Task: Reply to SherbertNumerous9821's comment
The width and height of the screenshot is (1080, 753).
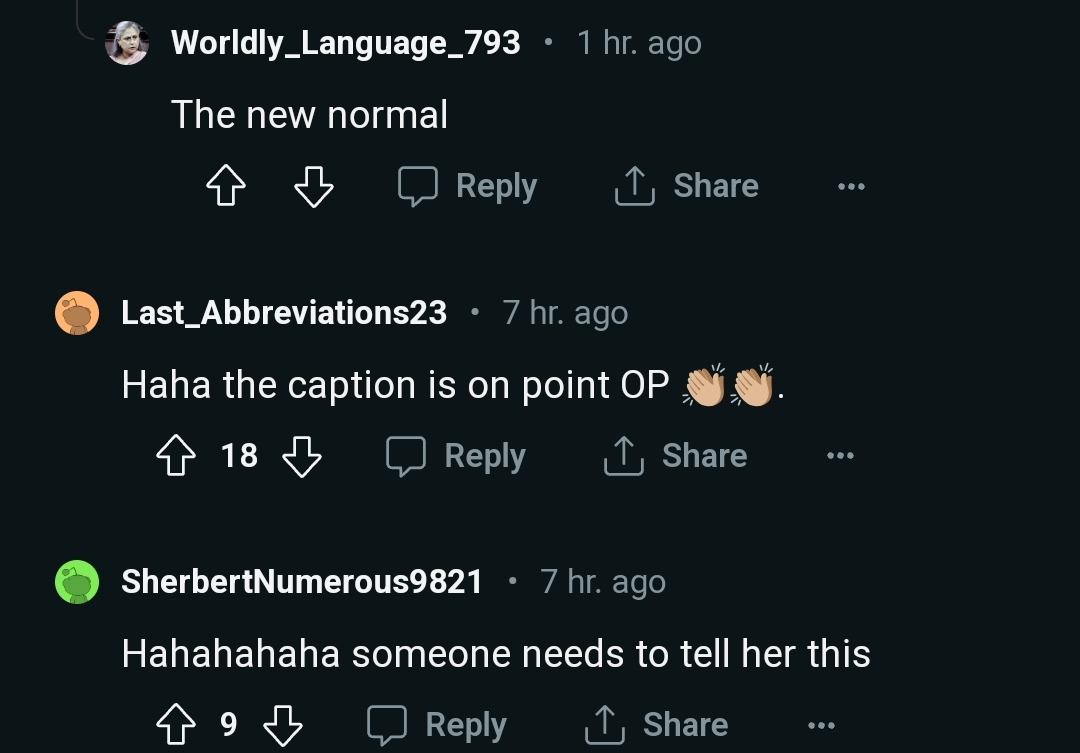Action: pos(437,725)
